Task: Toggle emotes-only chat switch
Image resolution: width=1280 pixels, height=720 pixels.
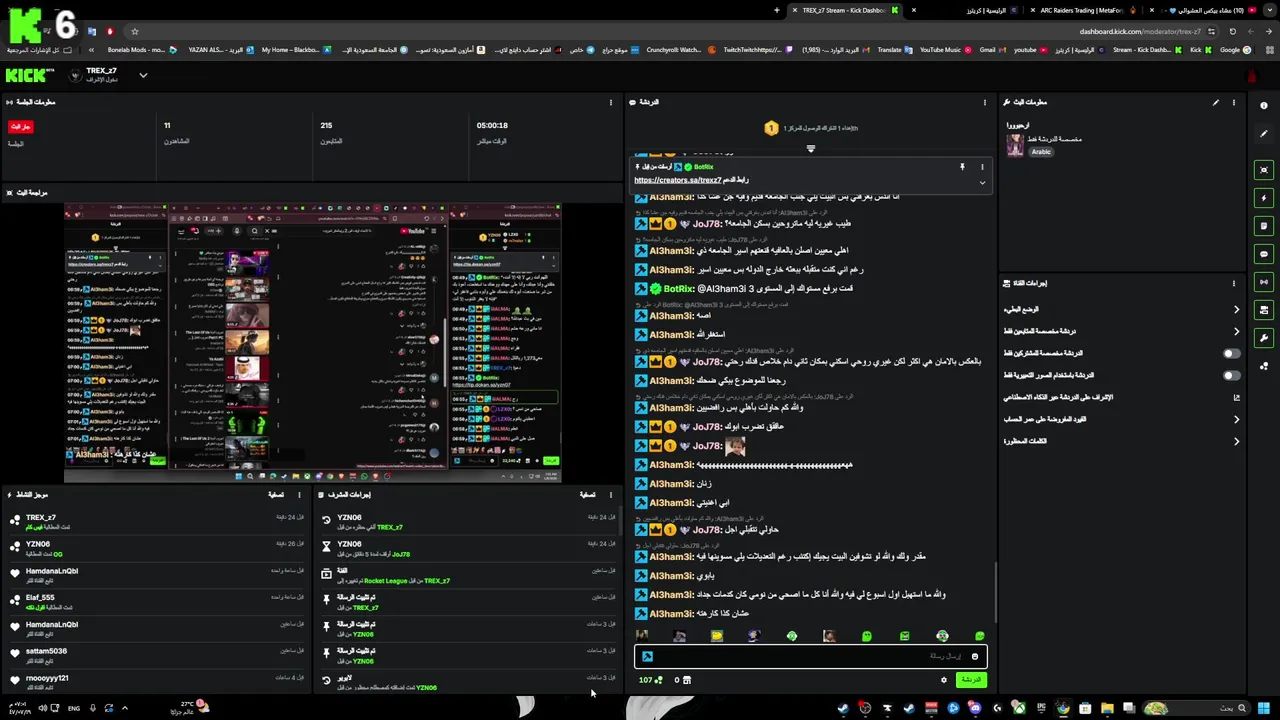Action: [1231, 376]
